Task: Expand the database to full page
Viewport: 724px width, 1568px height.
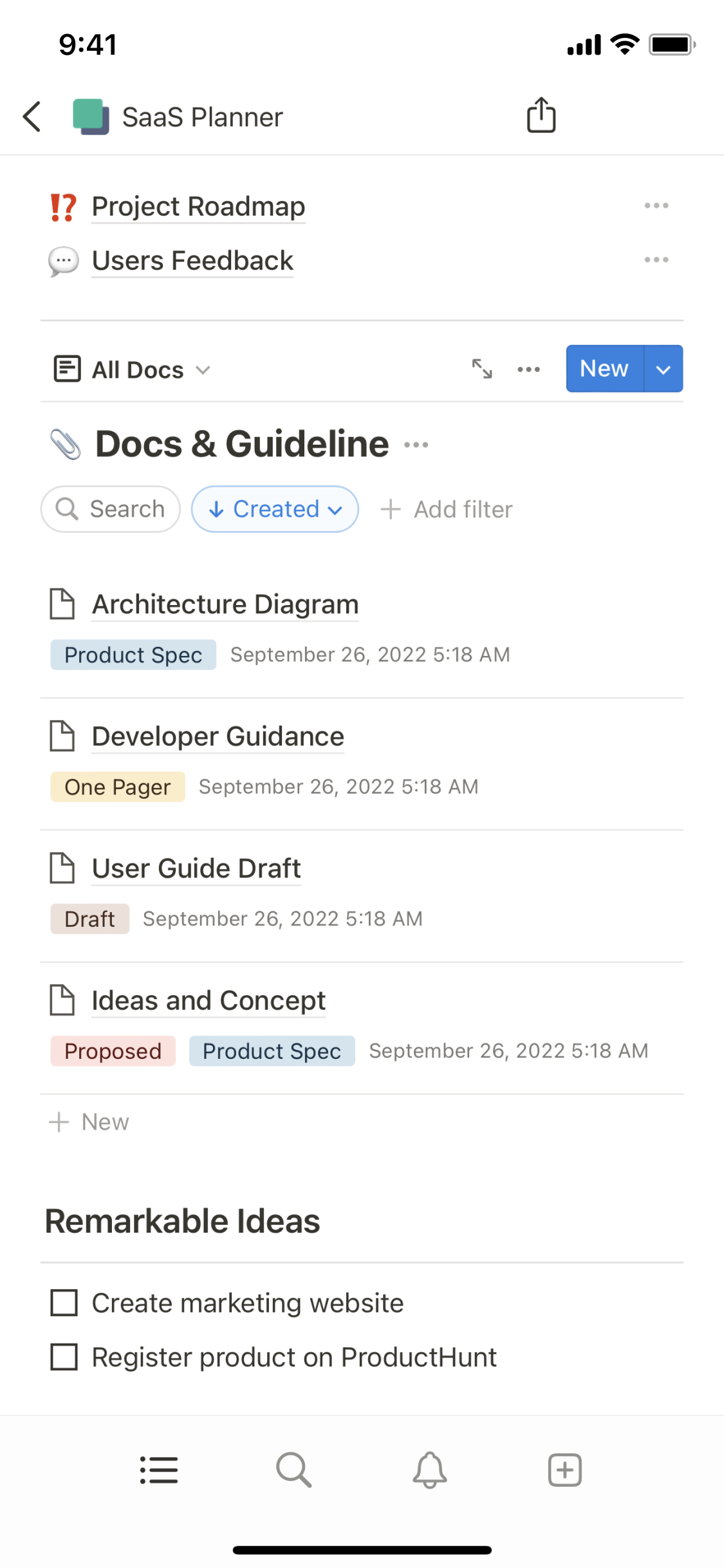Action: [x=482, y=369]
